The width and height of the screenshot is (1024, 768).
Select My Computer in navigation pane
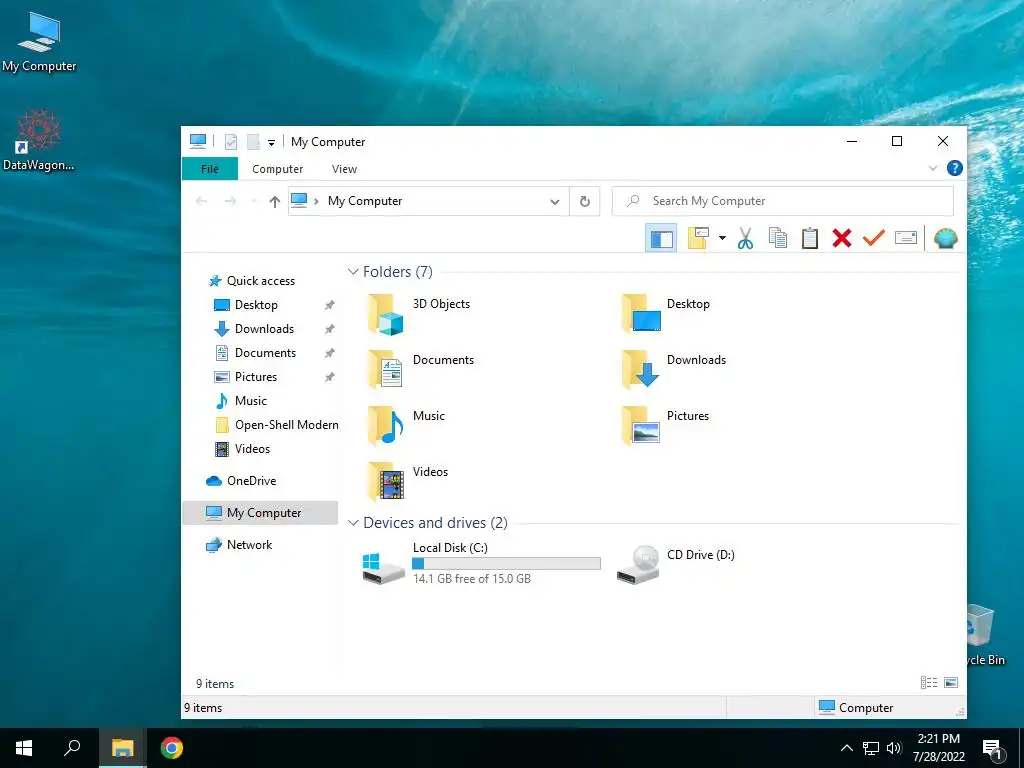click(261, 513)
